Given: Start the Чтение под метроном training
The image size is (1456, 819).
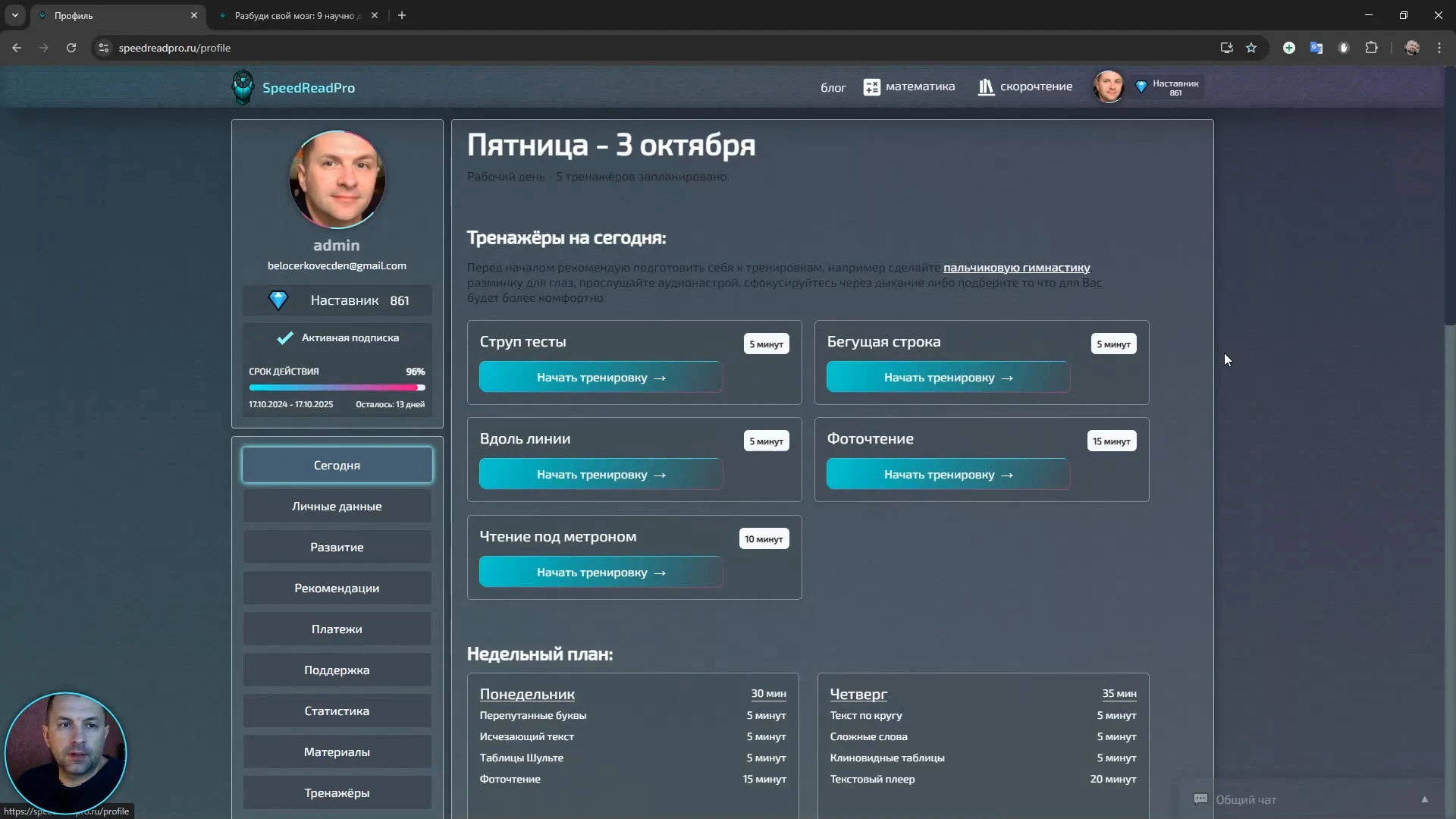Looking at the screenshot, I should click(601, 572).
